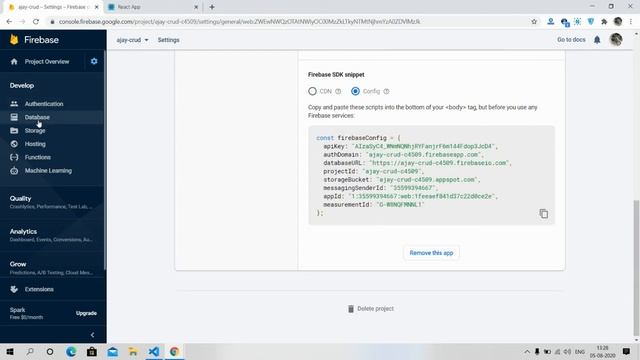Screen dimensions: 640x360
Task: Click the Remove this app button
Action: point(431,253)
